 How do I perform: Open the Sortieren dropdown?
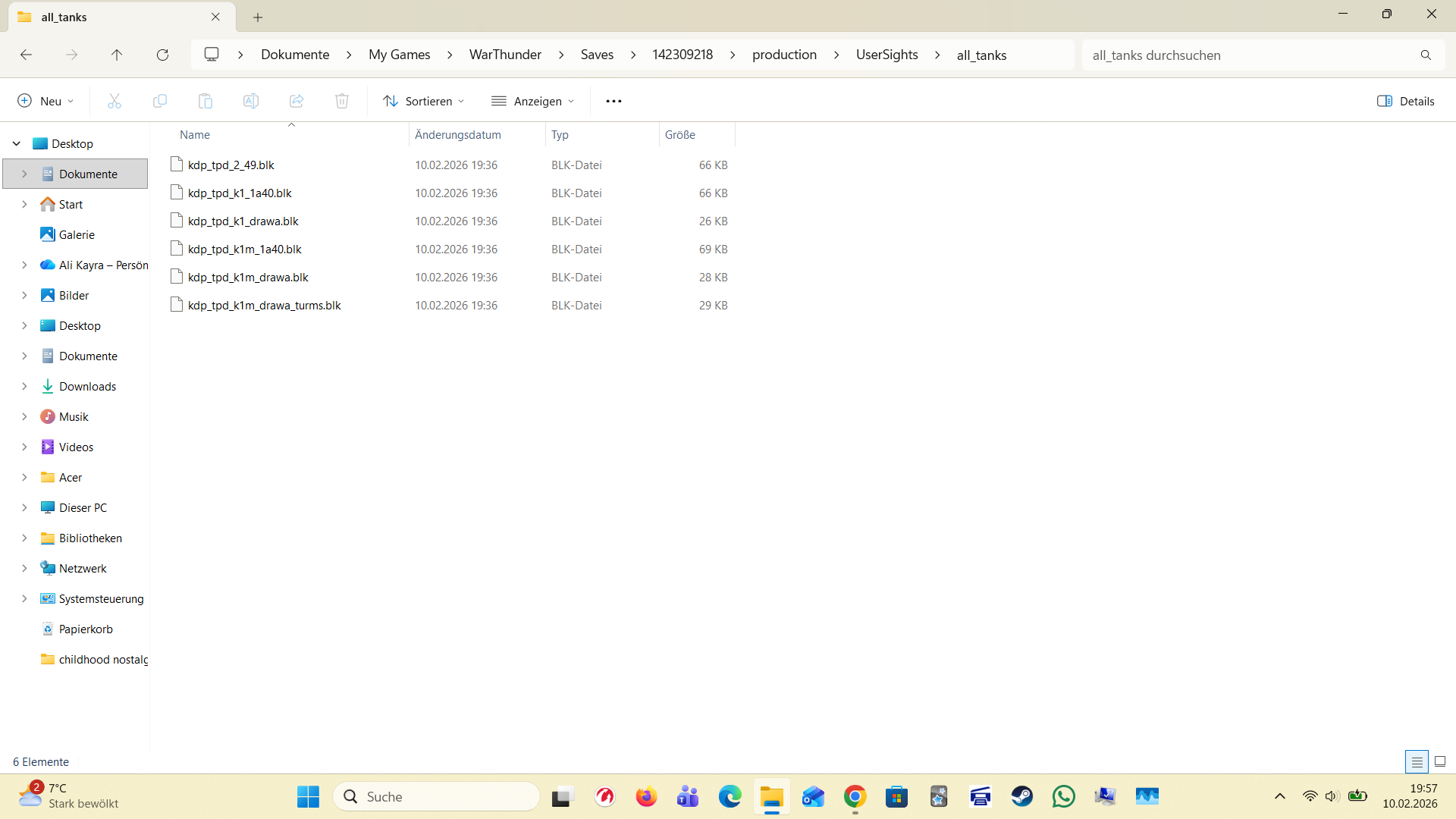pyautogui.click(x=423, y=101)
